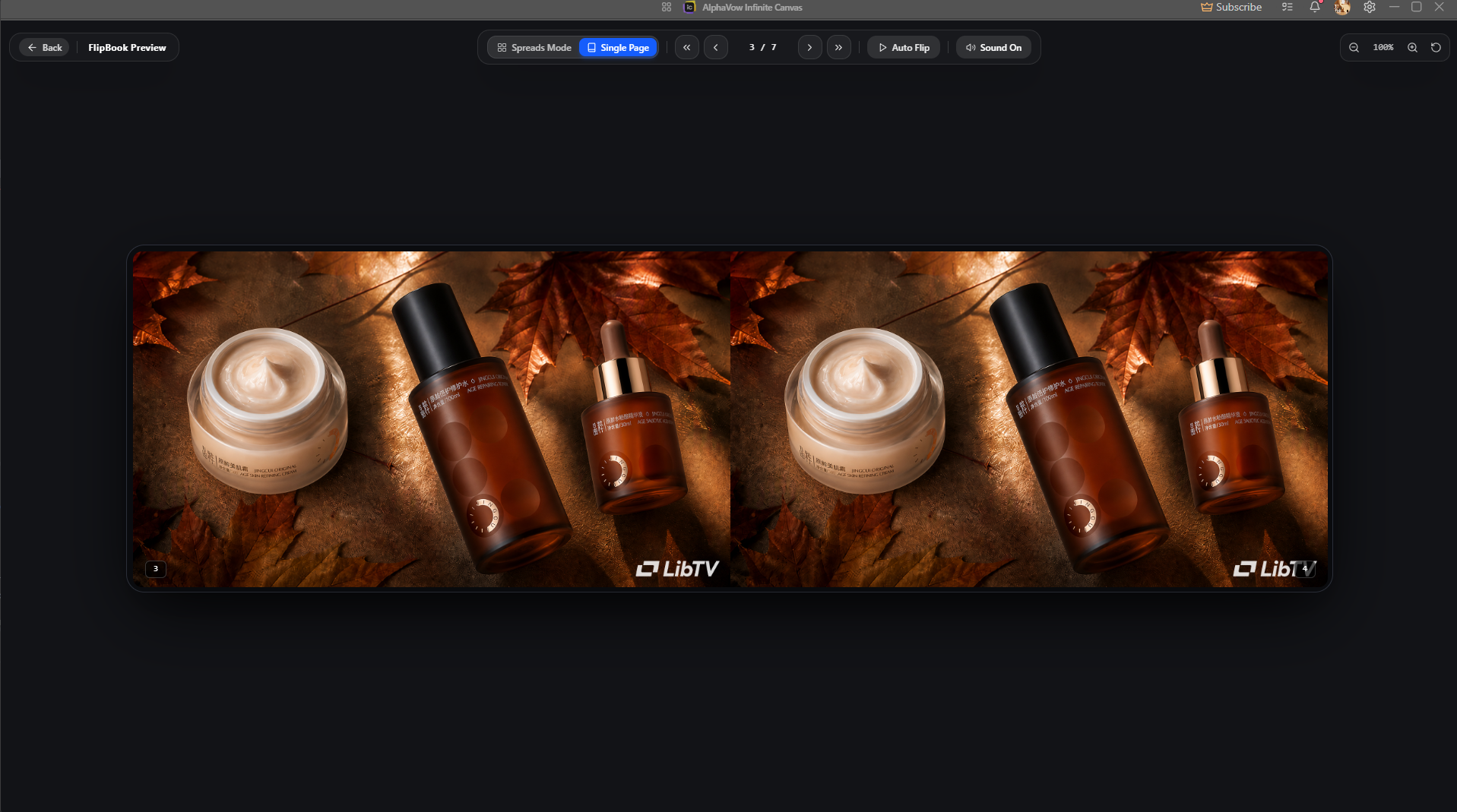
Task: Click the page 3 / 7 indicator
Action: (762, 47)
